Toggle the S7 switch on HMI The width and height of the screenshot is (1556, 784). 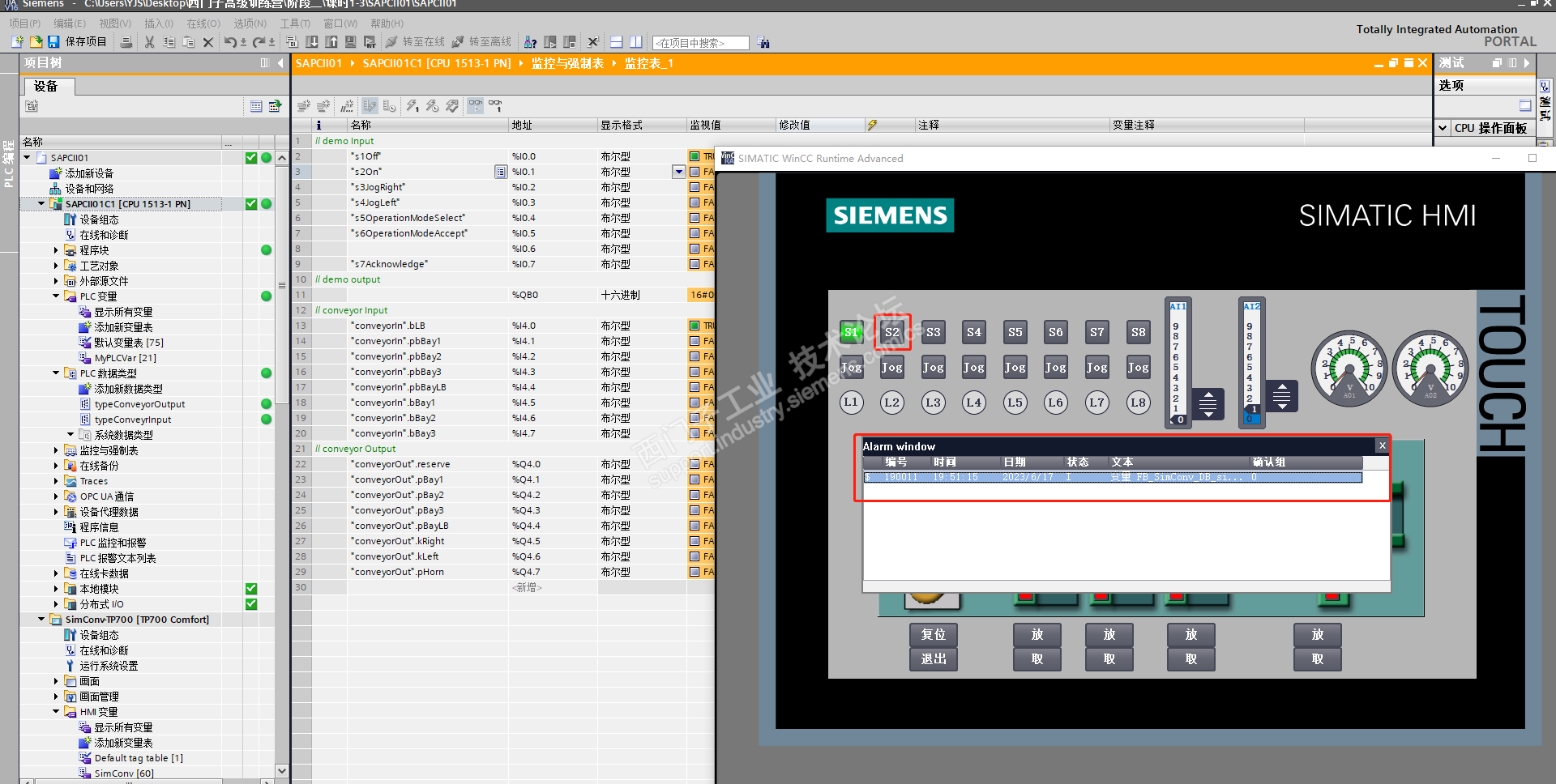pos(1097,332)
